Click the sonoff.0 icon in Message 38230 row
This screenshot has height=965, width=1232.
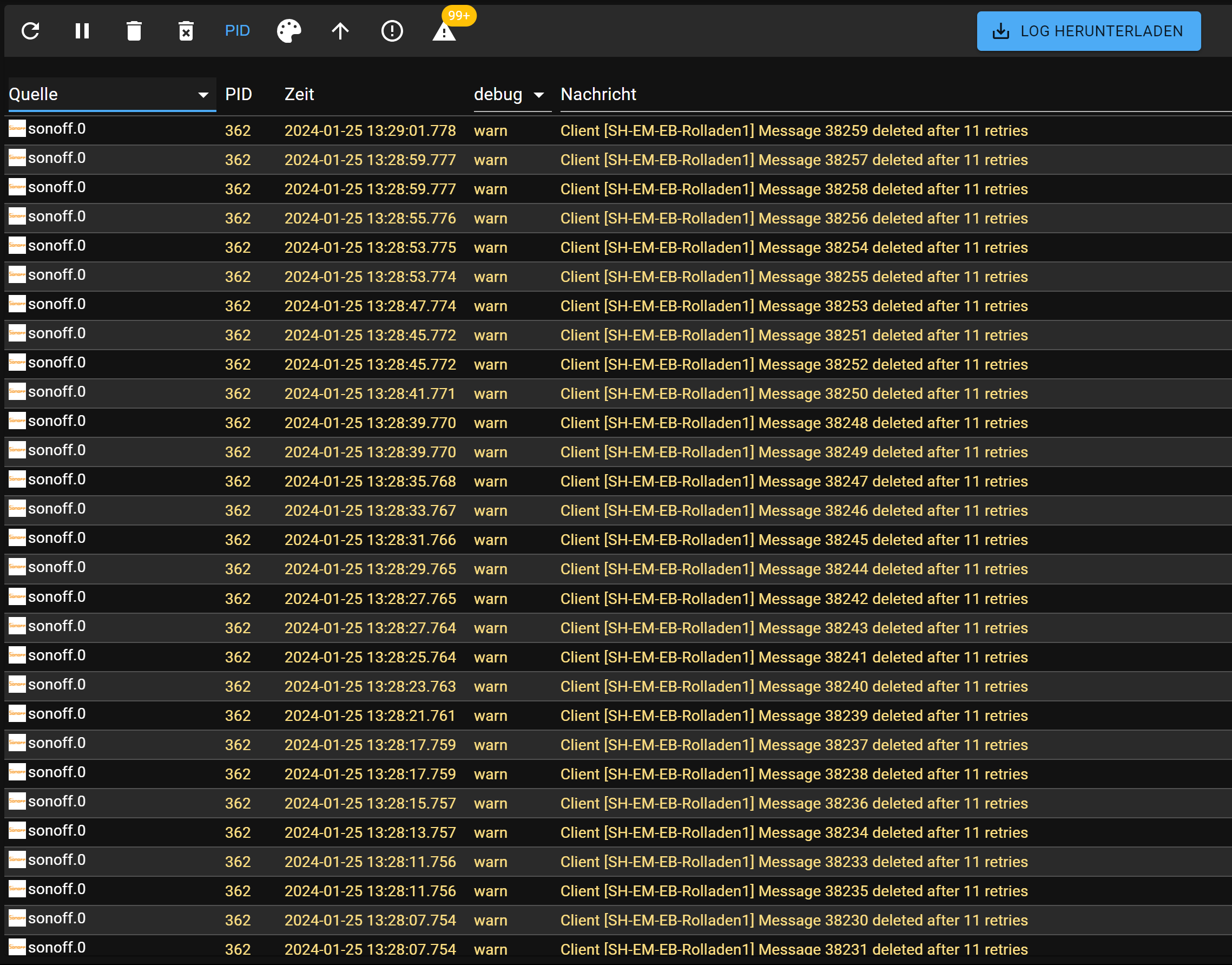click(x=17, y=918)
